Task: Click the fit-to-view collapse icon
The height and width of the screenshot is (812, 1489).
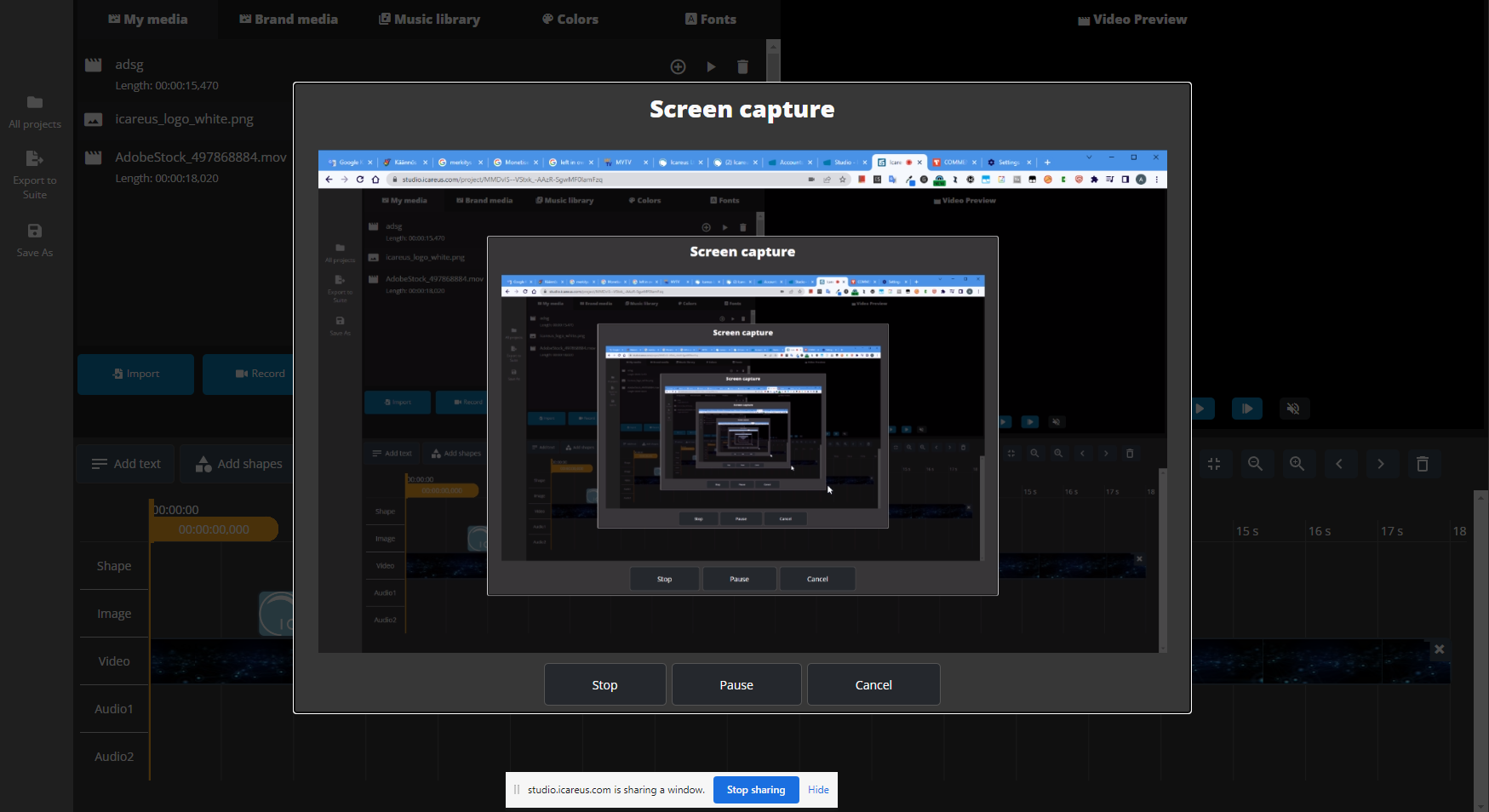Action: [1214, 464]
